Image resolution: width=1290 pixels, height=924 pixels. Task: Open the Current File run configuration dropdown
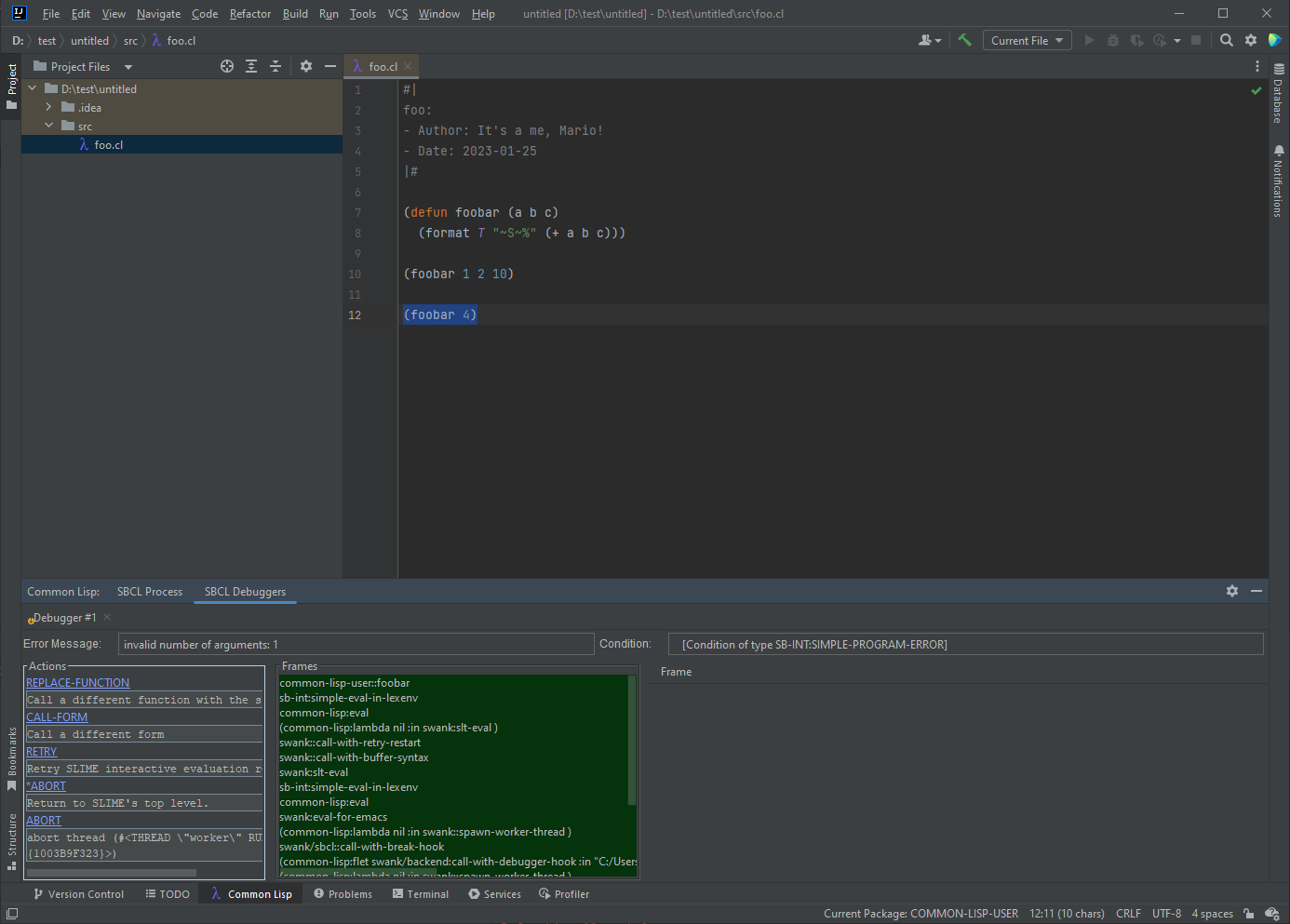[1027, 40]
